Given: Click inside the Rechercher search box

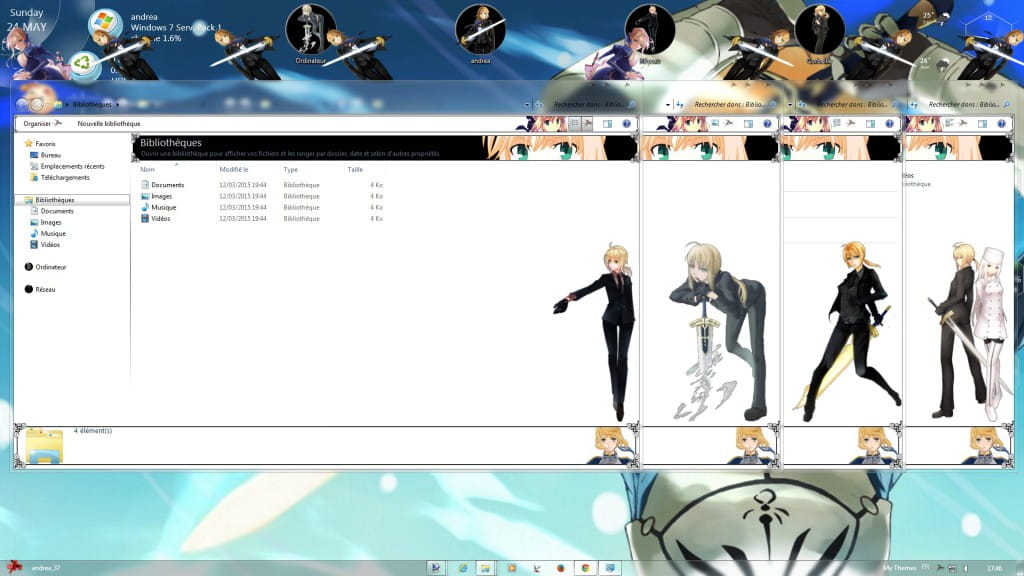Looking at the screenshot, I should (x=588, y=102).
